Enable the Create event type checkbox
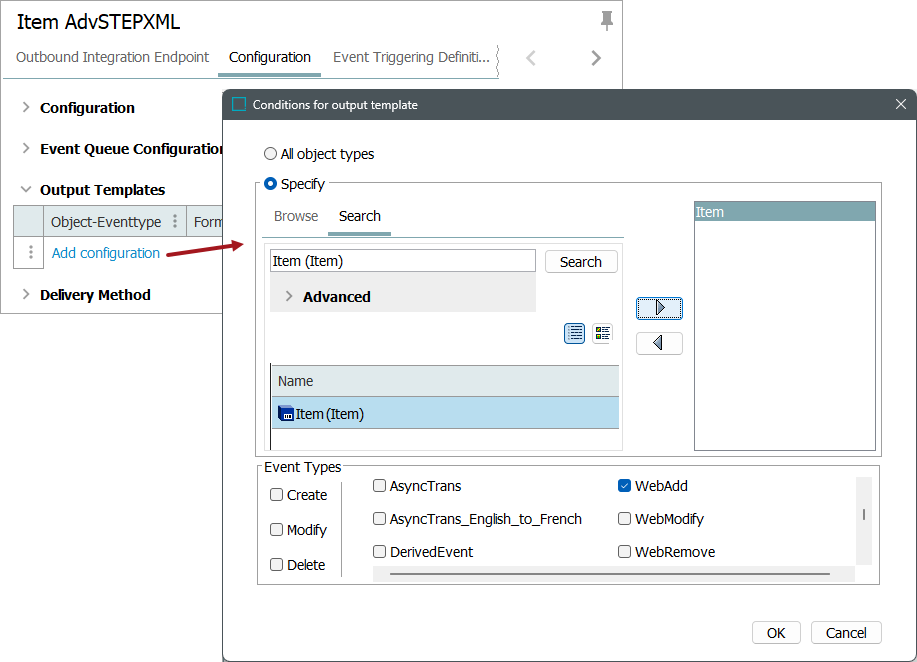Viewport: 917px width, 662px height. [277, 495]
